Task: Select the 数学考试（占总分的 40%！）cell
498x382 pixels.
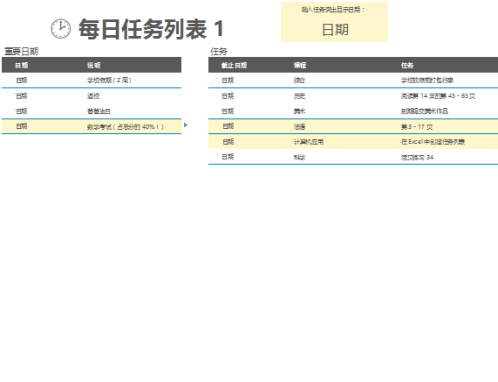Action: coord(126,127)
